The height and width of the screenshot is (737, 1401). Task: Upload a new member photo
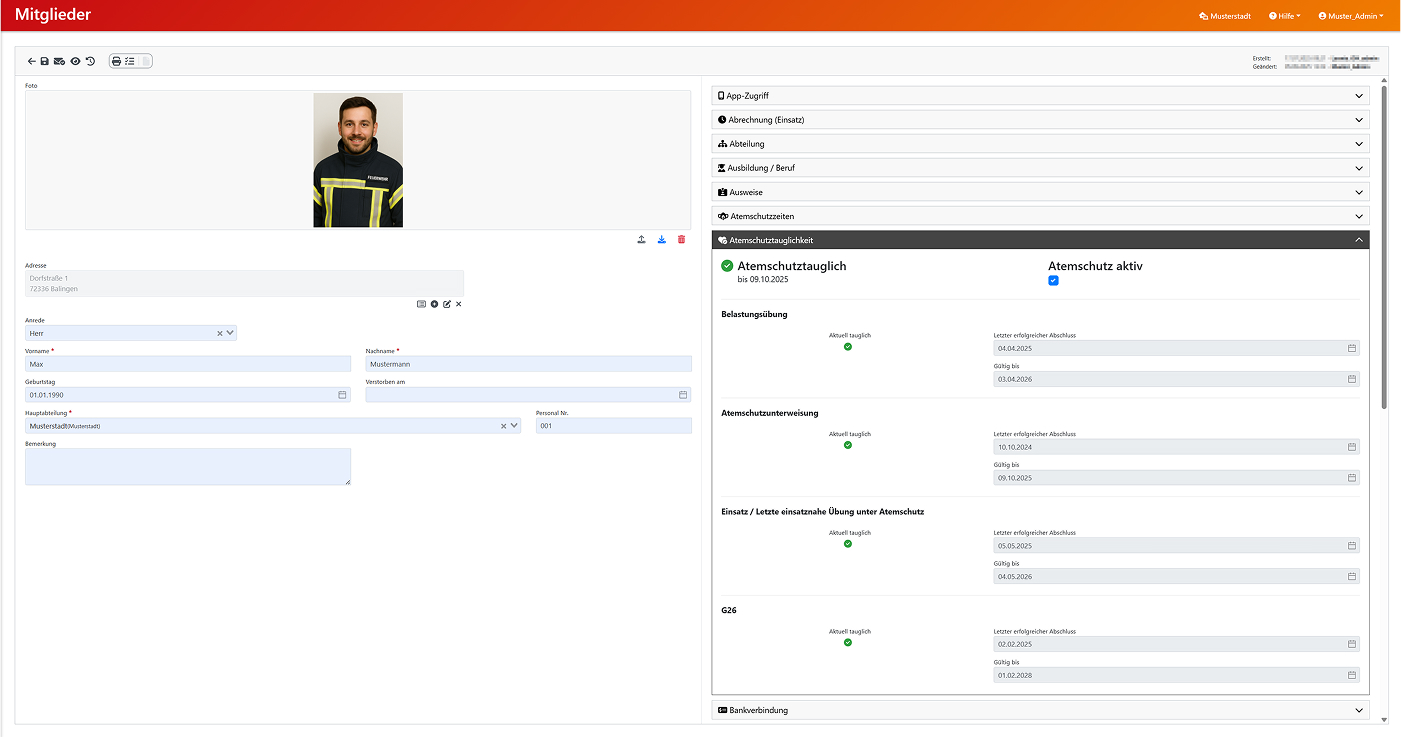coord(641,240)
